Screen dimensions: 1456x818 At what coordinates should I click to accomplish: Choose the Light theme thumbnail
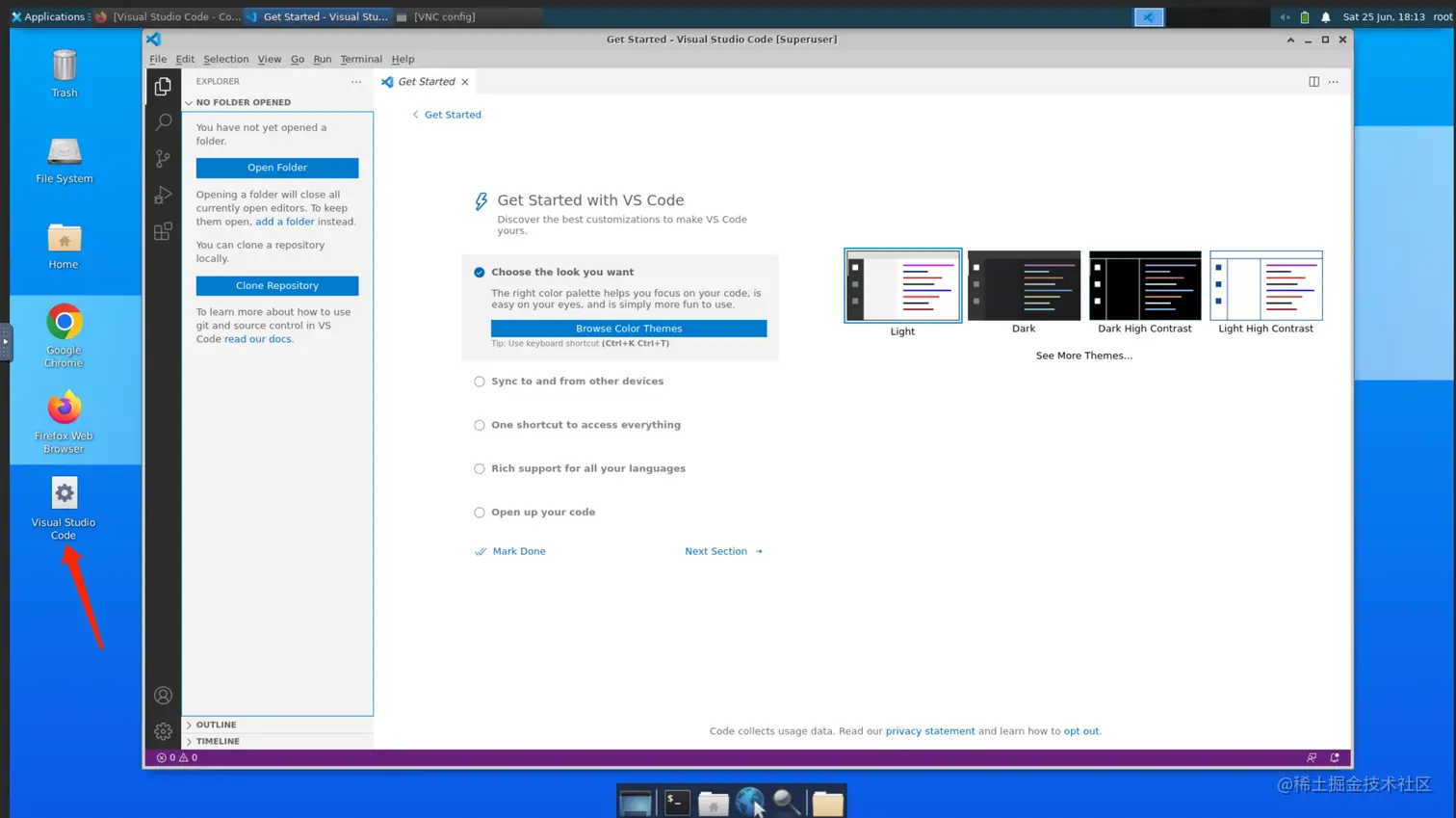902,286
